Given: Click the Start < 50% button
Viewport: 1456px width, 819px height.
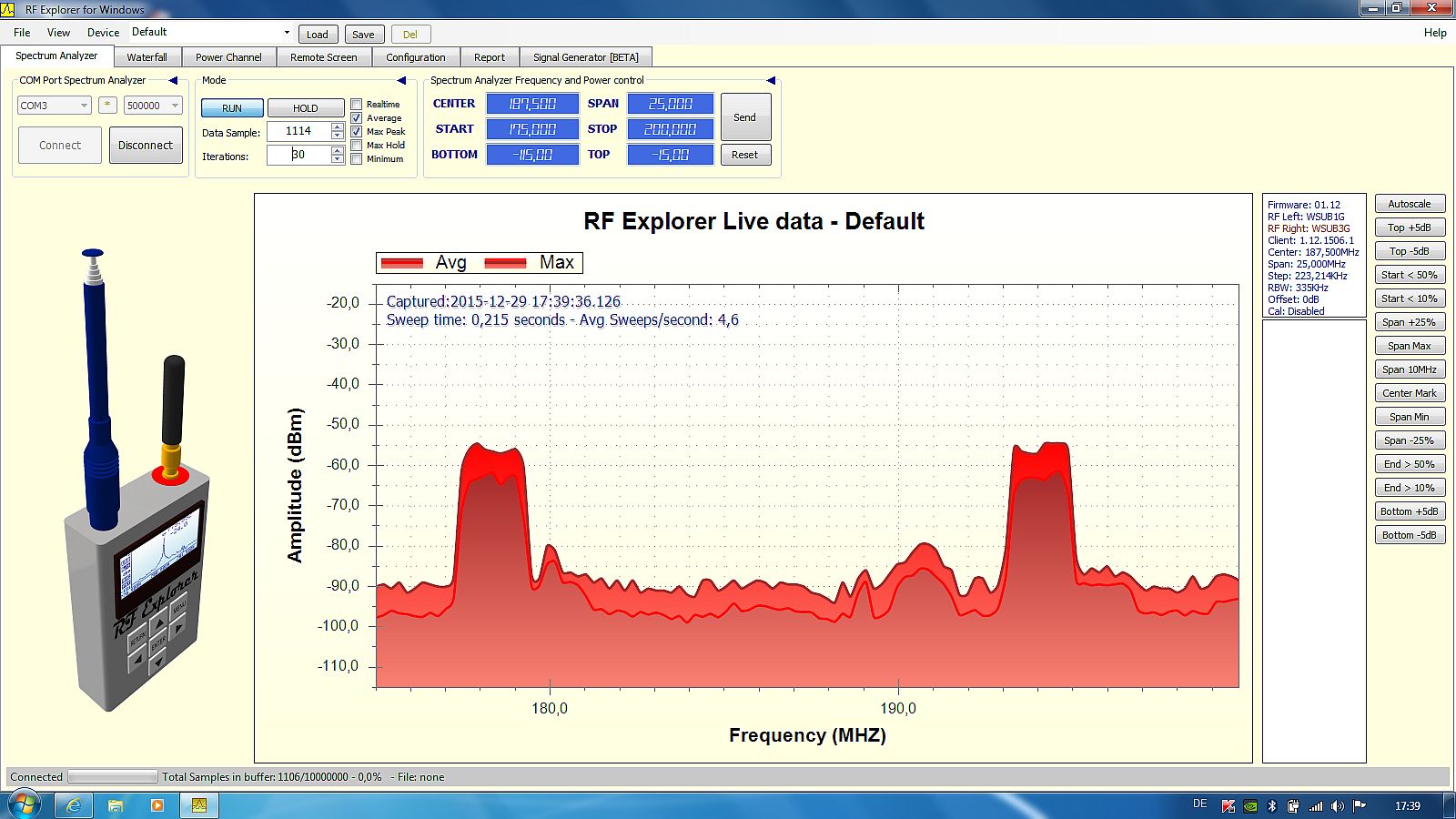Looking at the screenshot, I should coord(1410,275).
